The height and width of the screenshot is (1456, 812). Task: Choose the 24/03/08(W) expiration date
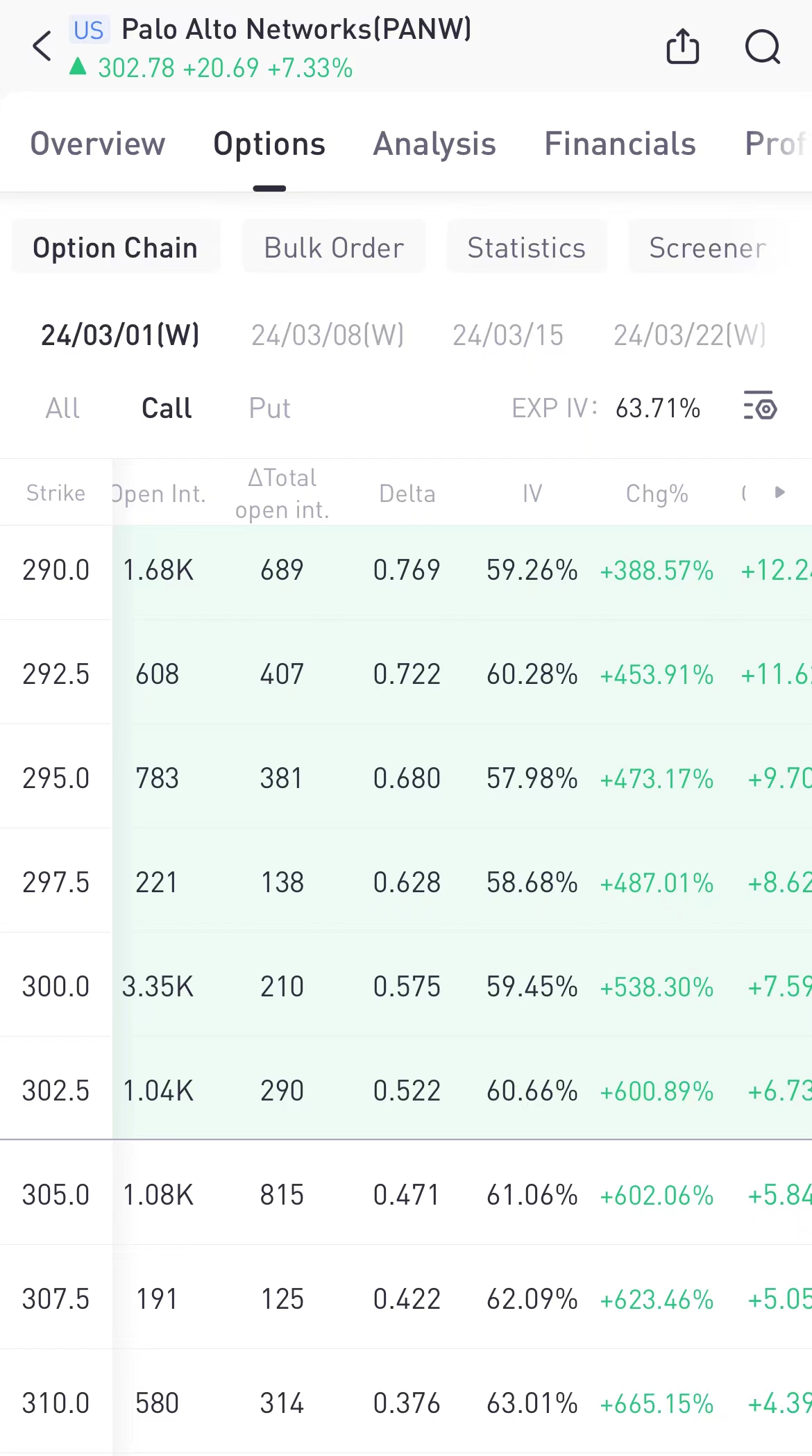click(328, 335)
